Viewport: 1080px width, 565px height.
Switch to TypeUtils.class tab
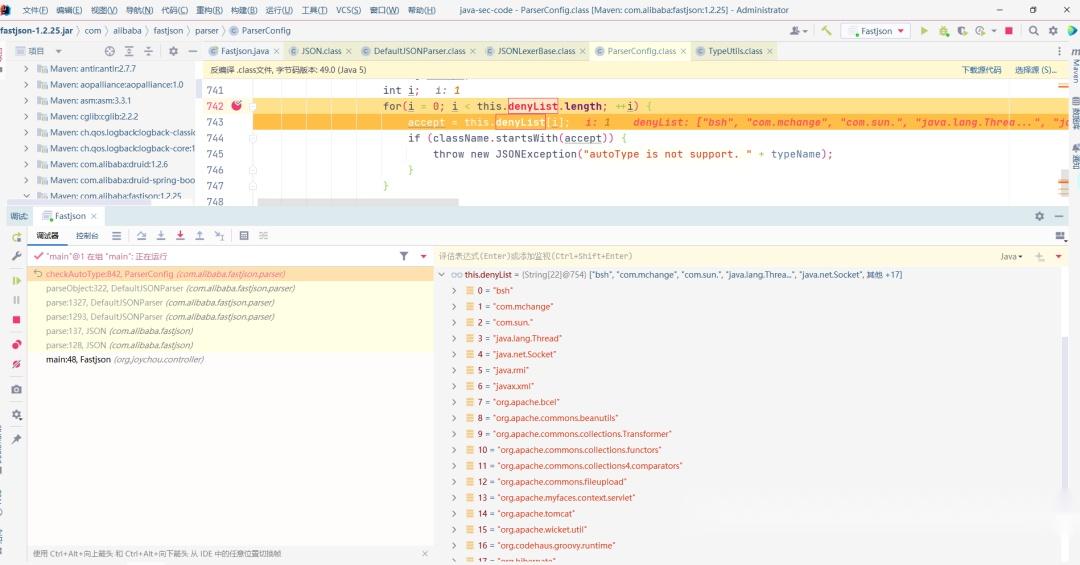coord(735,51)
